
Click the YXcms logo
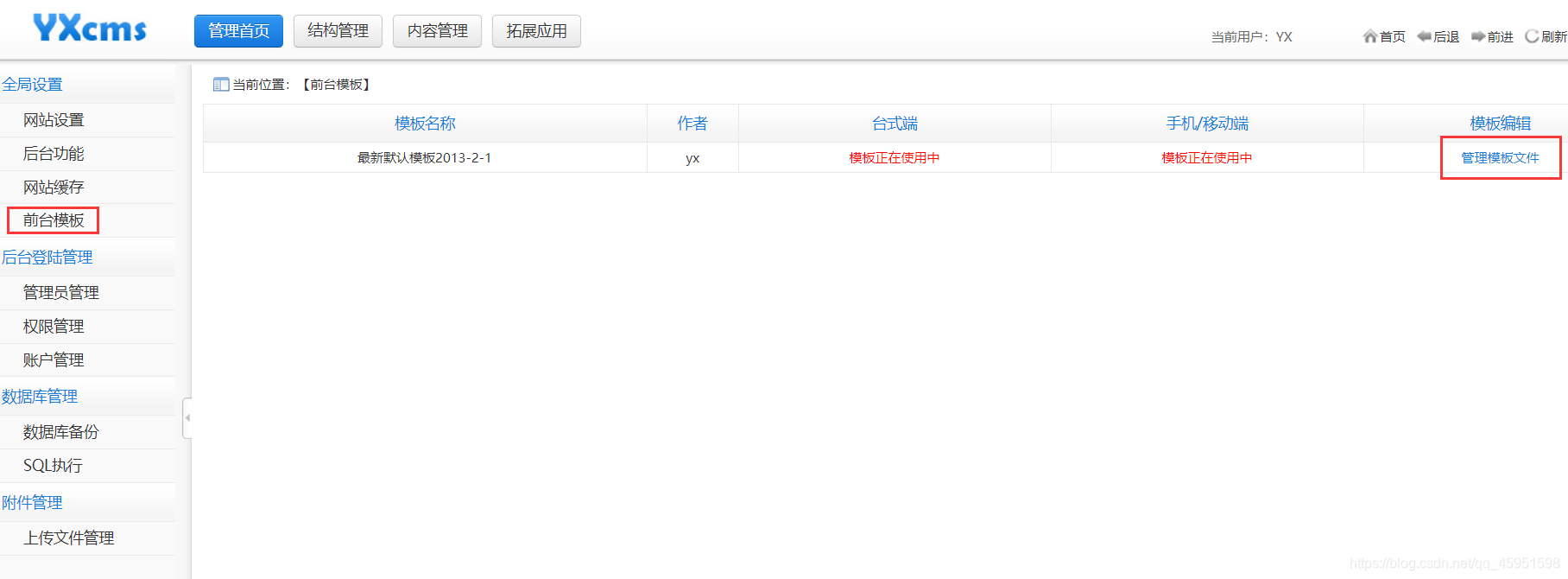click(90, 29)
